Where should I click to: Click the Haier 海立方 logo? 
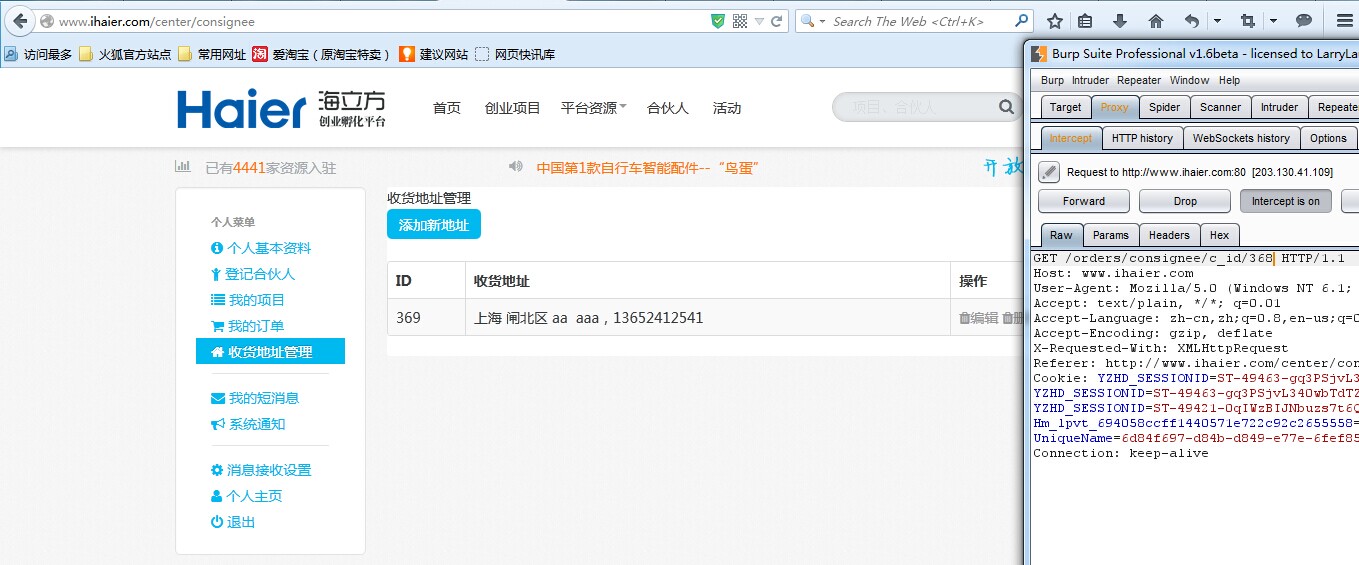[x=282, y=109]
